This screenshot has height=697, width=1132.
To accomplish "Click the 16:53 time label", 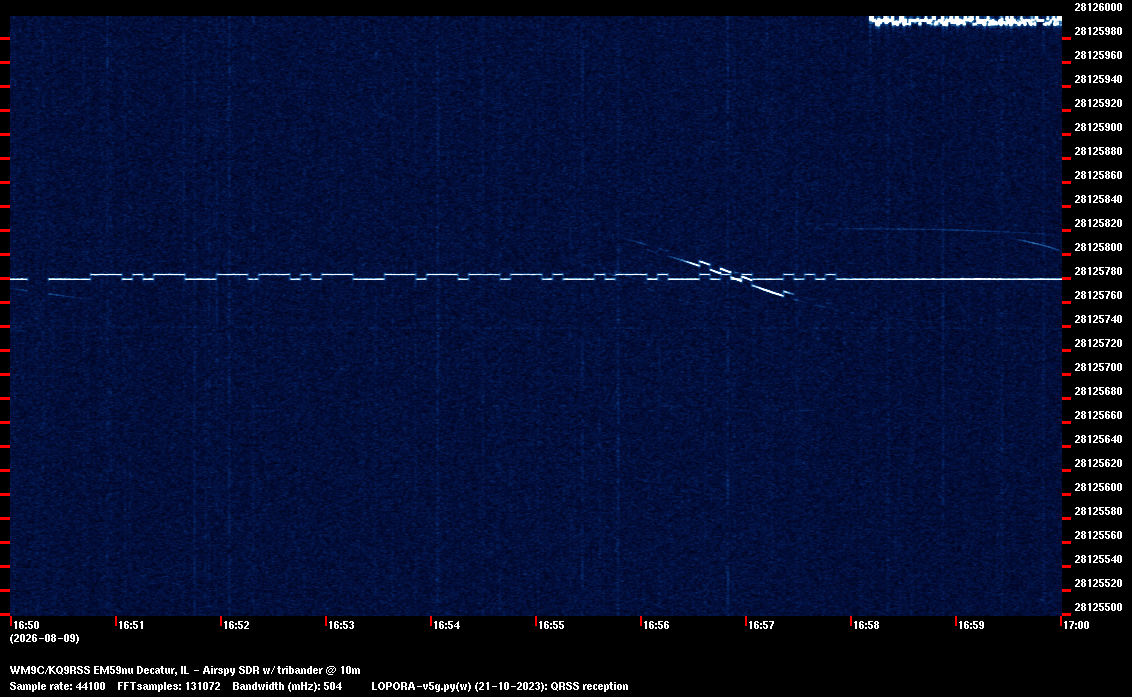I will click(x=341, y=625).
